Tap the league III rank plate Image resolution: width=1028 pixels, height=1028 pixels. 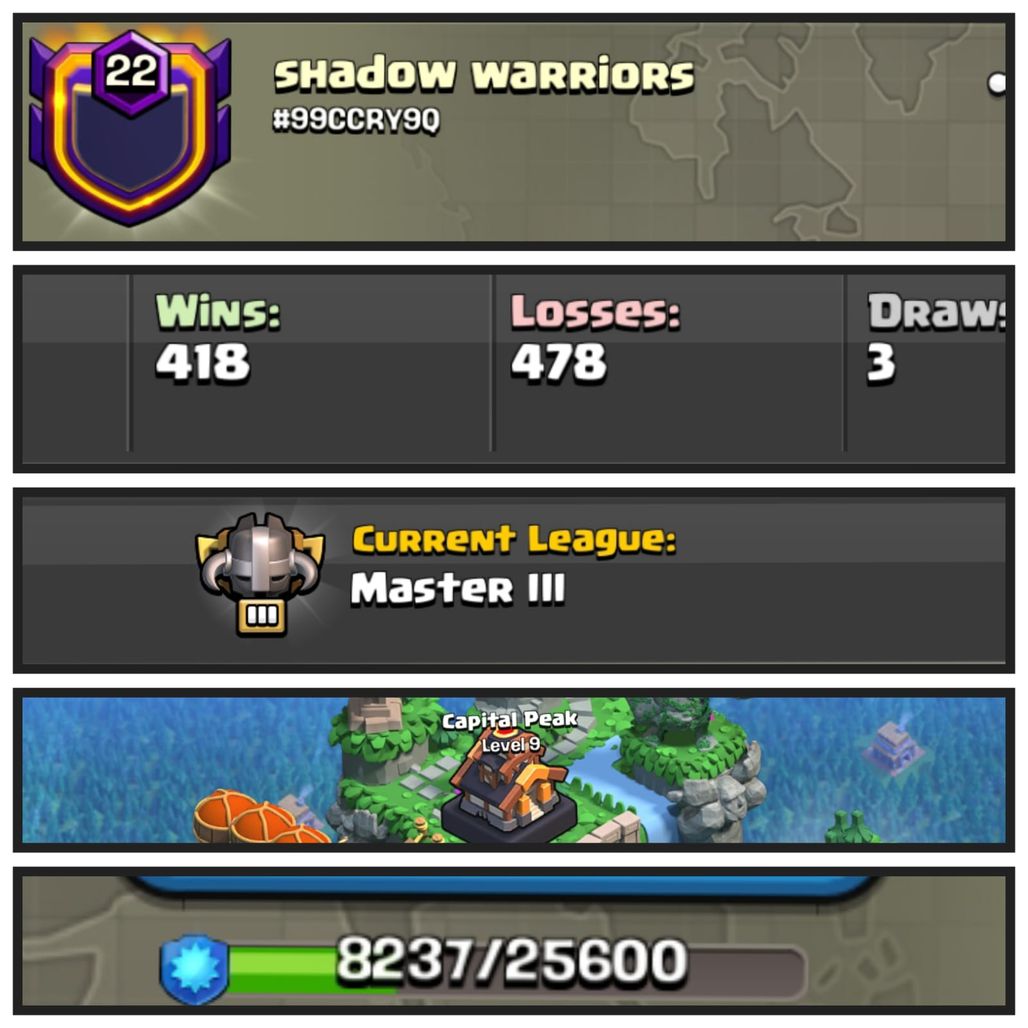click(262, 616)
